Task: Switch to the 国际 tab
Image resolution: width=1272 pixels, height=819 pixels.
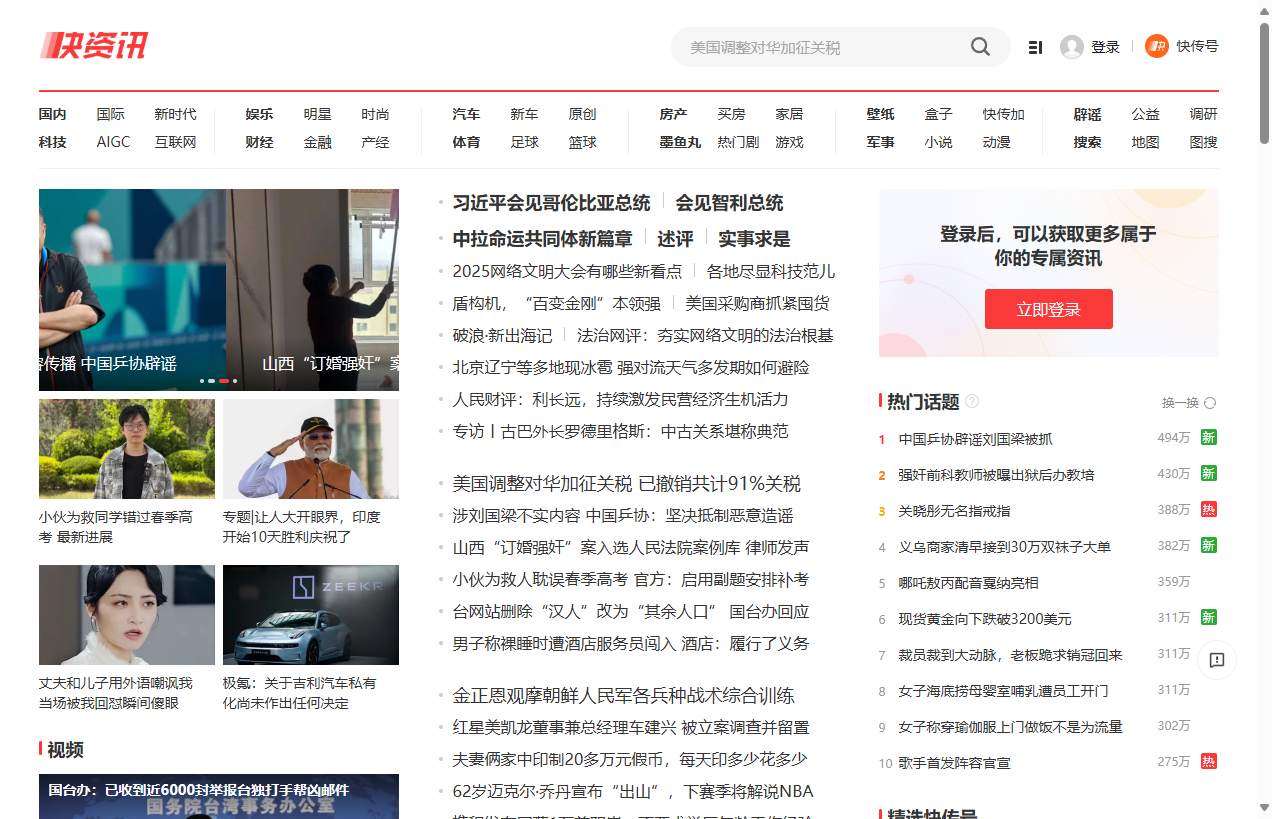Action: [x=111, y=114]
